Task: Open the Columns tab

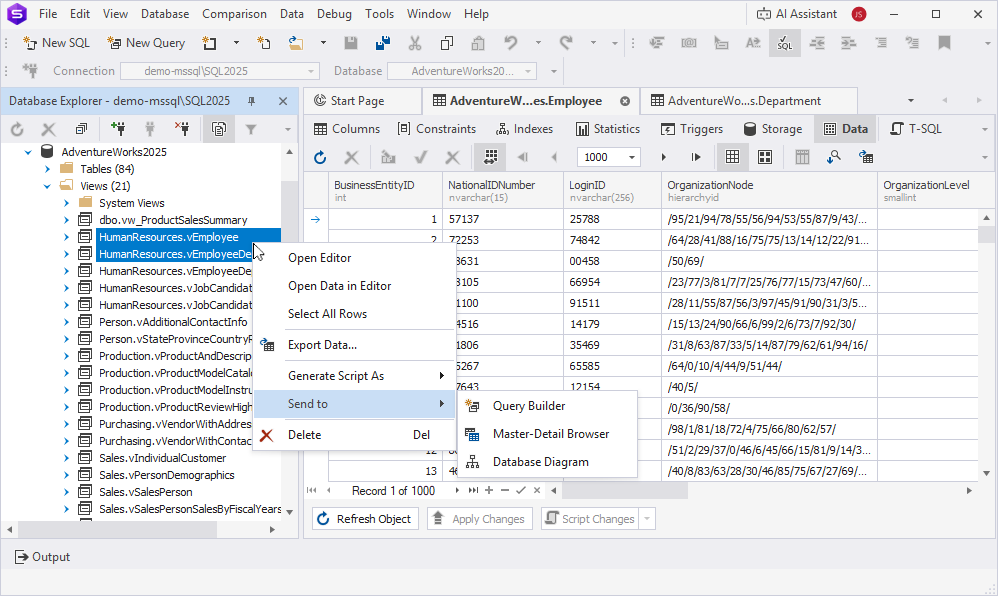Action: tap(347, 129)
